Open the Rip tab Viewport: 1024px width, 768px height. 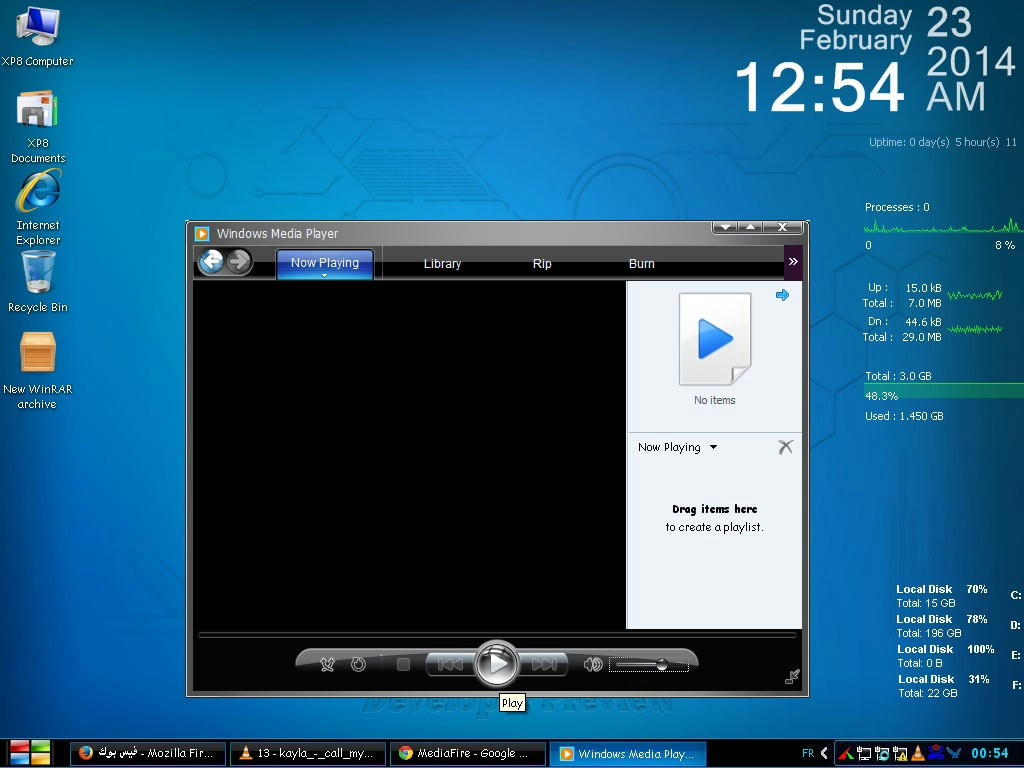pyautogui.click(x=542, y=264)
